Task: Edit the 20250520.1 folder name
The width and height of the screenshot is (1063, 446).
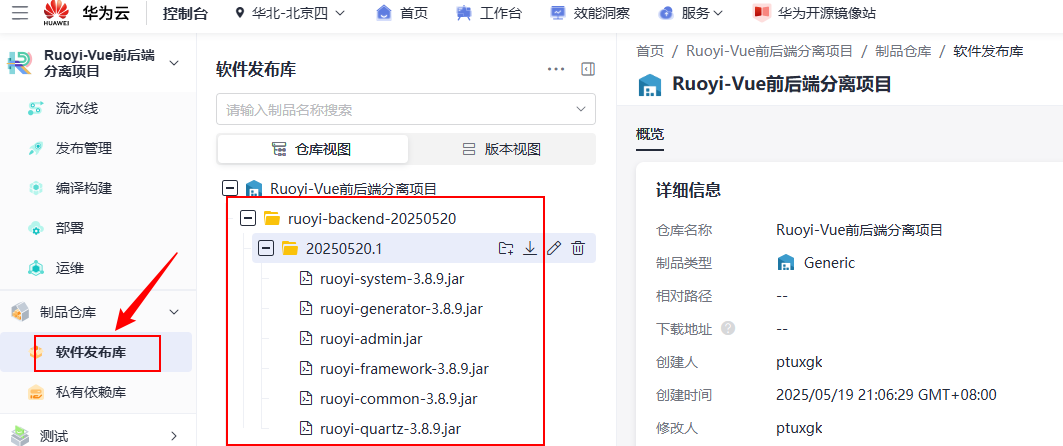Action: click(554, 249)
